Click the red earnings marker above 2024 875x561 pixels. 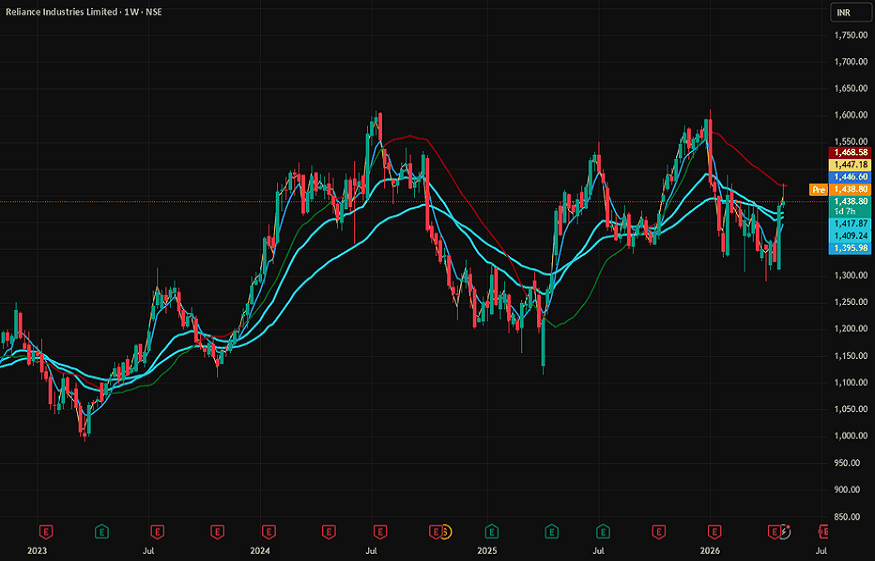coord(268,531)
